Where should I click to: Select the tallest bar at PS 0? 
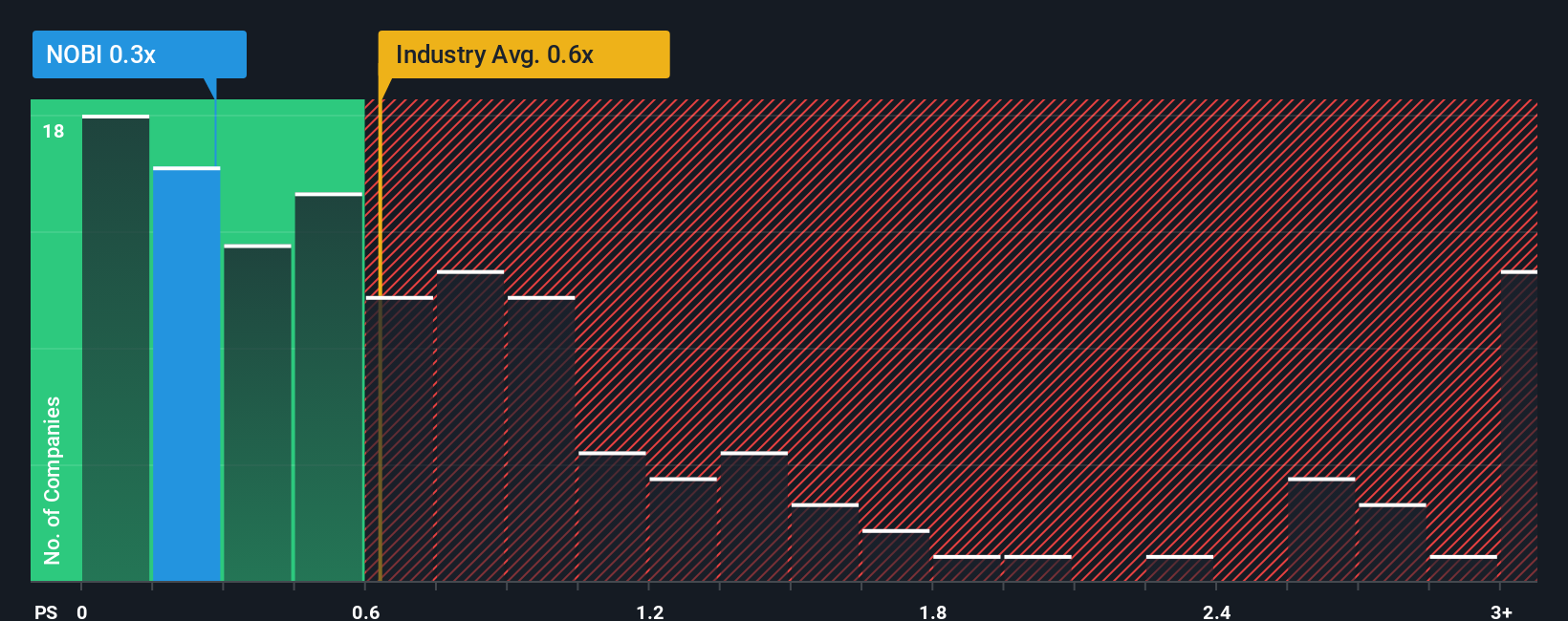click(x=116, y=348)
